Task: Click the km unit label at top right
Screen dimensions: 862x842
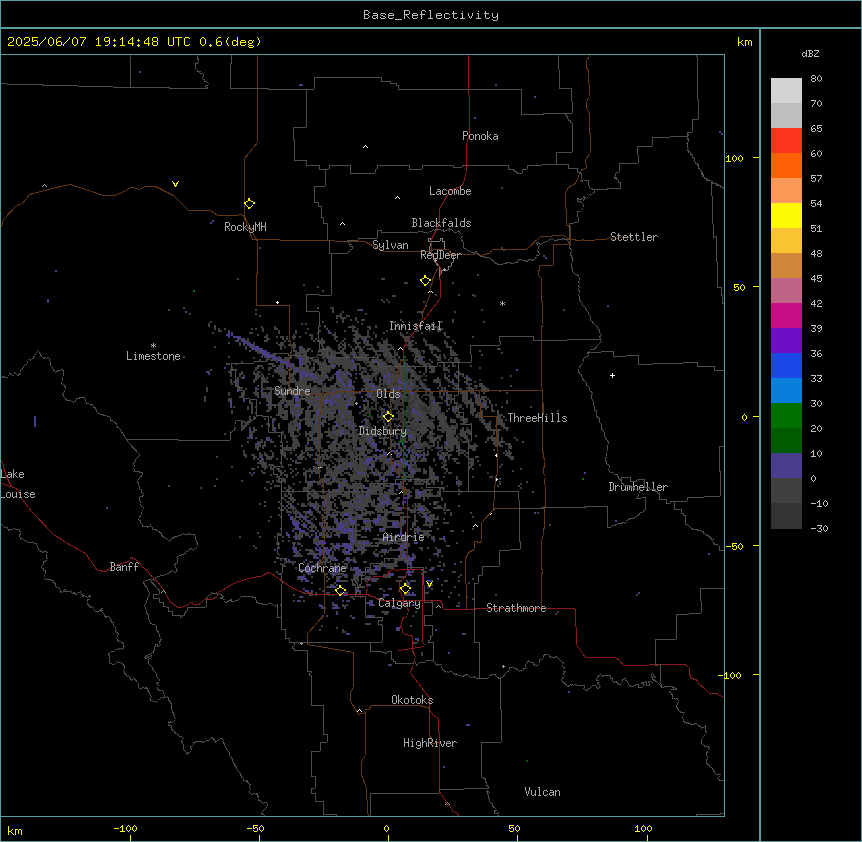Action: coord(745,42)
